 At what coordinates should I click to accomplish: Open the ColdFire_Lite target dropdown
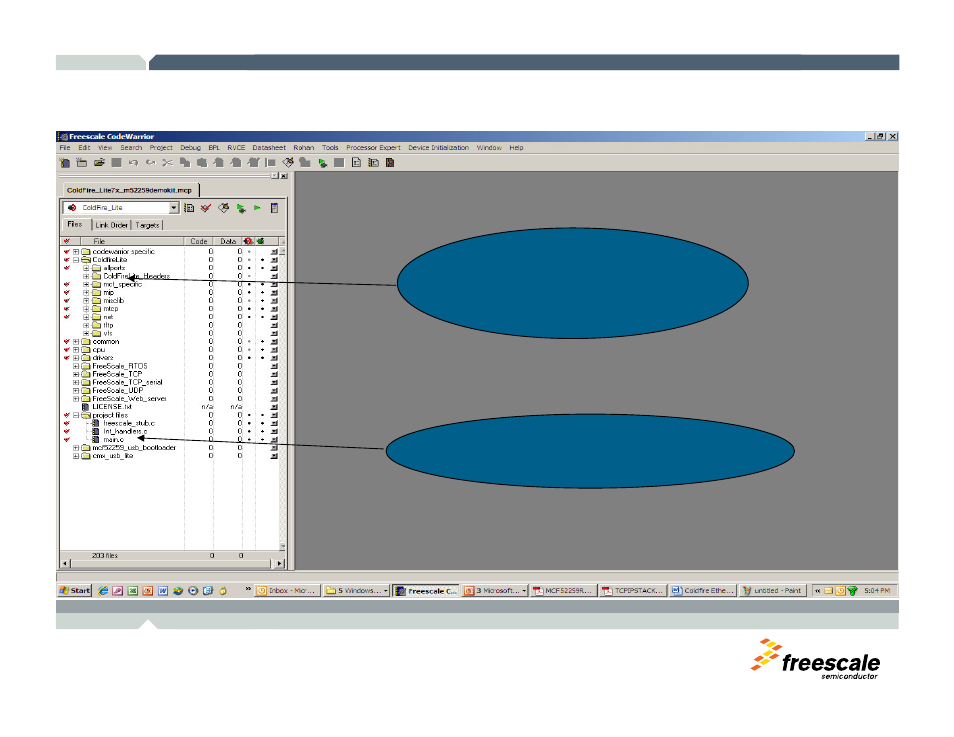tap(173, 208)
